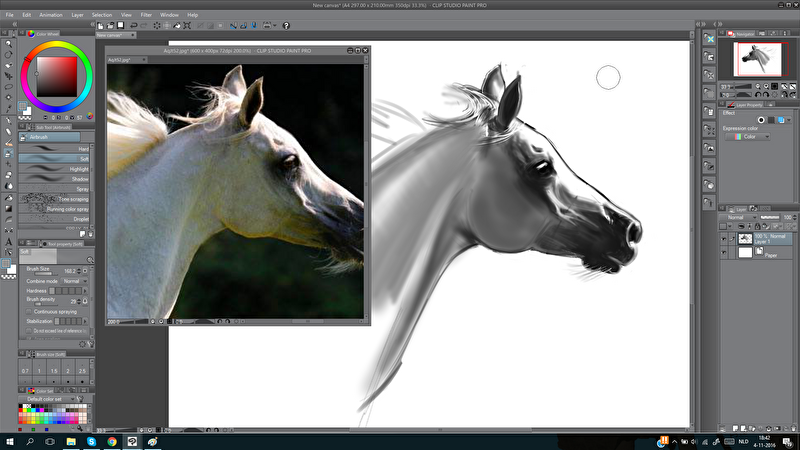Click the lock layer icon in Layer panel
The image size is (800, 450).
[757, 226]
